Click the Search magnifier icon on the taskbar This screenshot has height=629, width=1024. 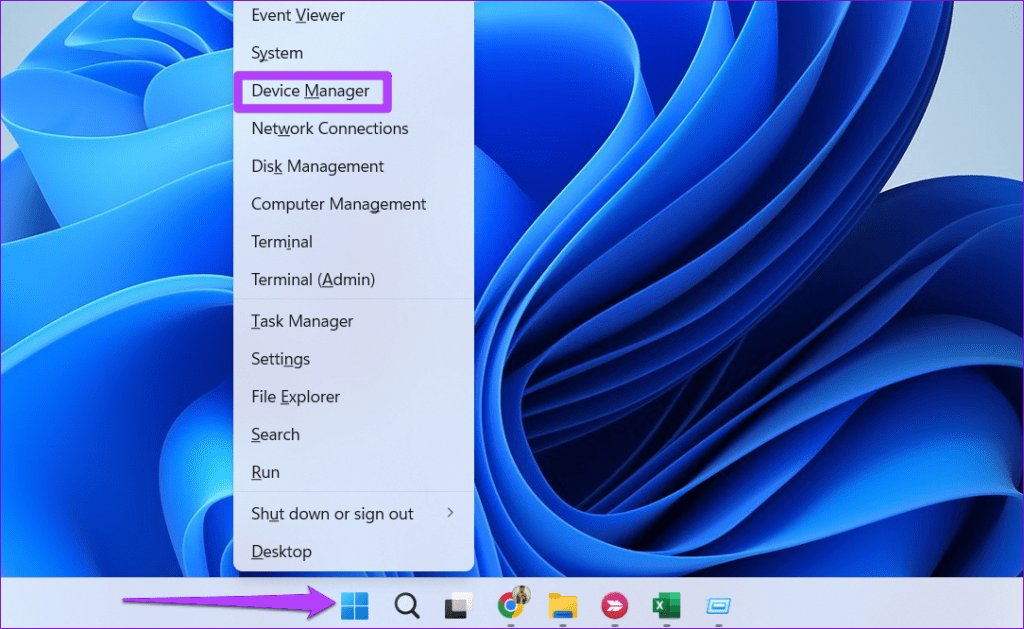[x=406, y=605]
